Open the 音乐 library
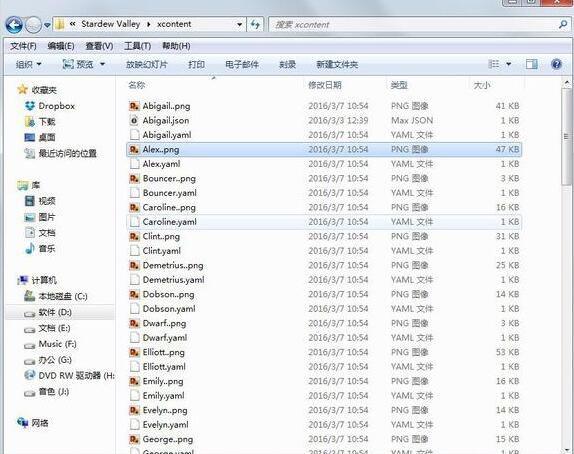This screenshot has height=454, width=574. (40, 248)
